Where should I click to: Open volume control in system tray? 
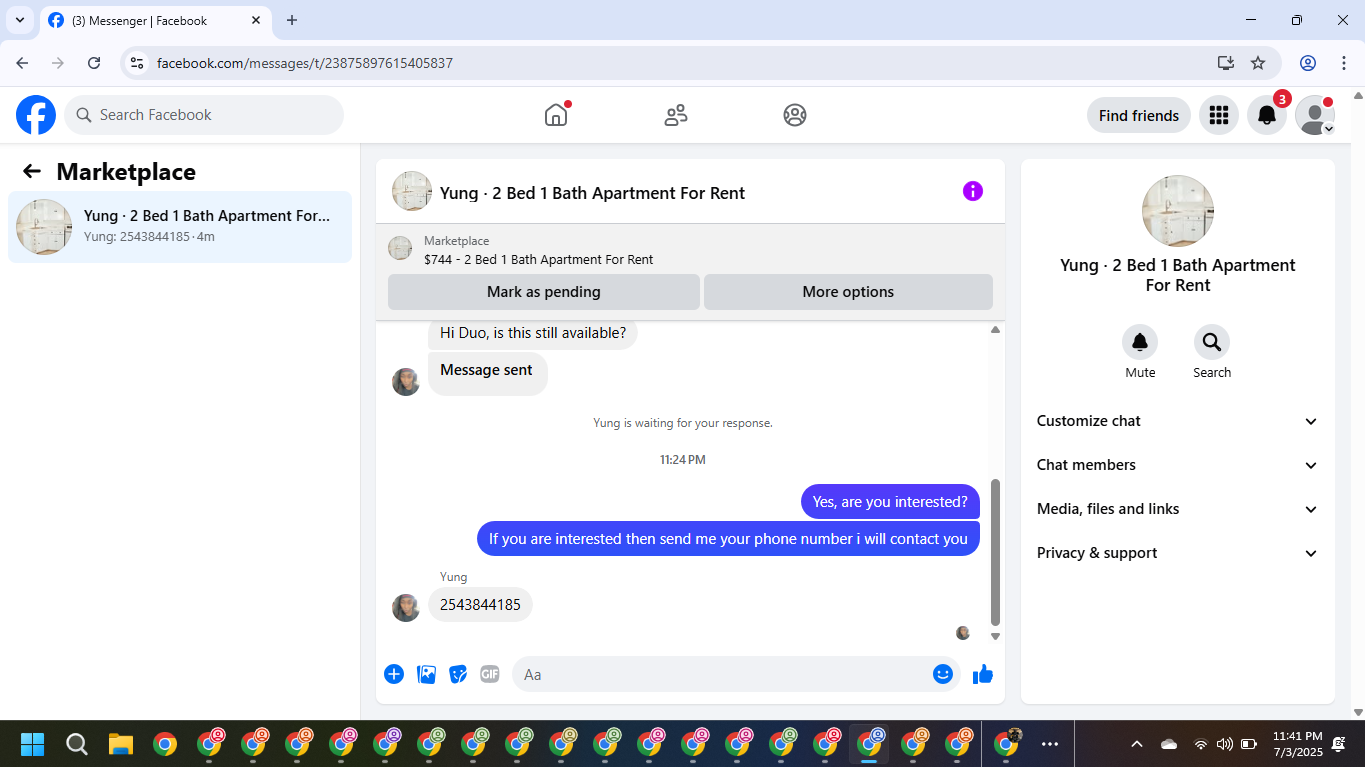[x=1224, y=744]
